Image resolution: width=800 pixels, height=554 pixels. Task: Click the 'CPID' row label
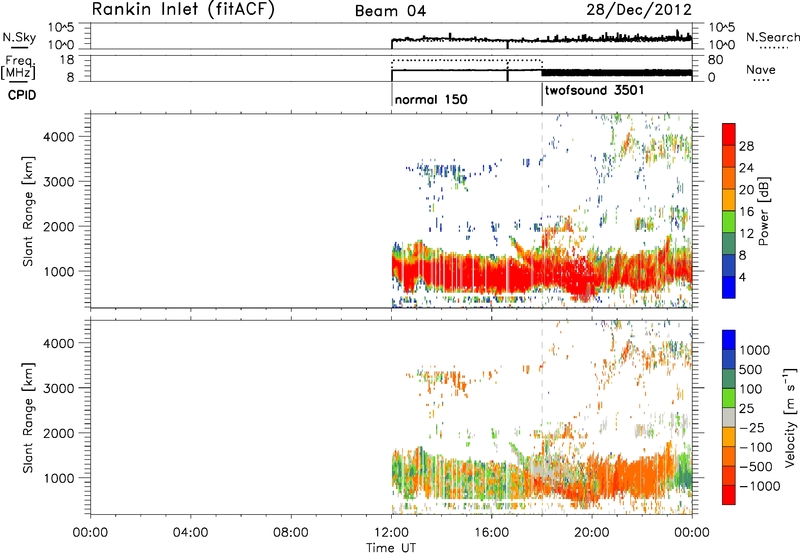[x=22, y=95]
